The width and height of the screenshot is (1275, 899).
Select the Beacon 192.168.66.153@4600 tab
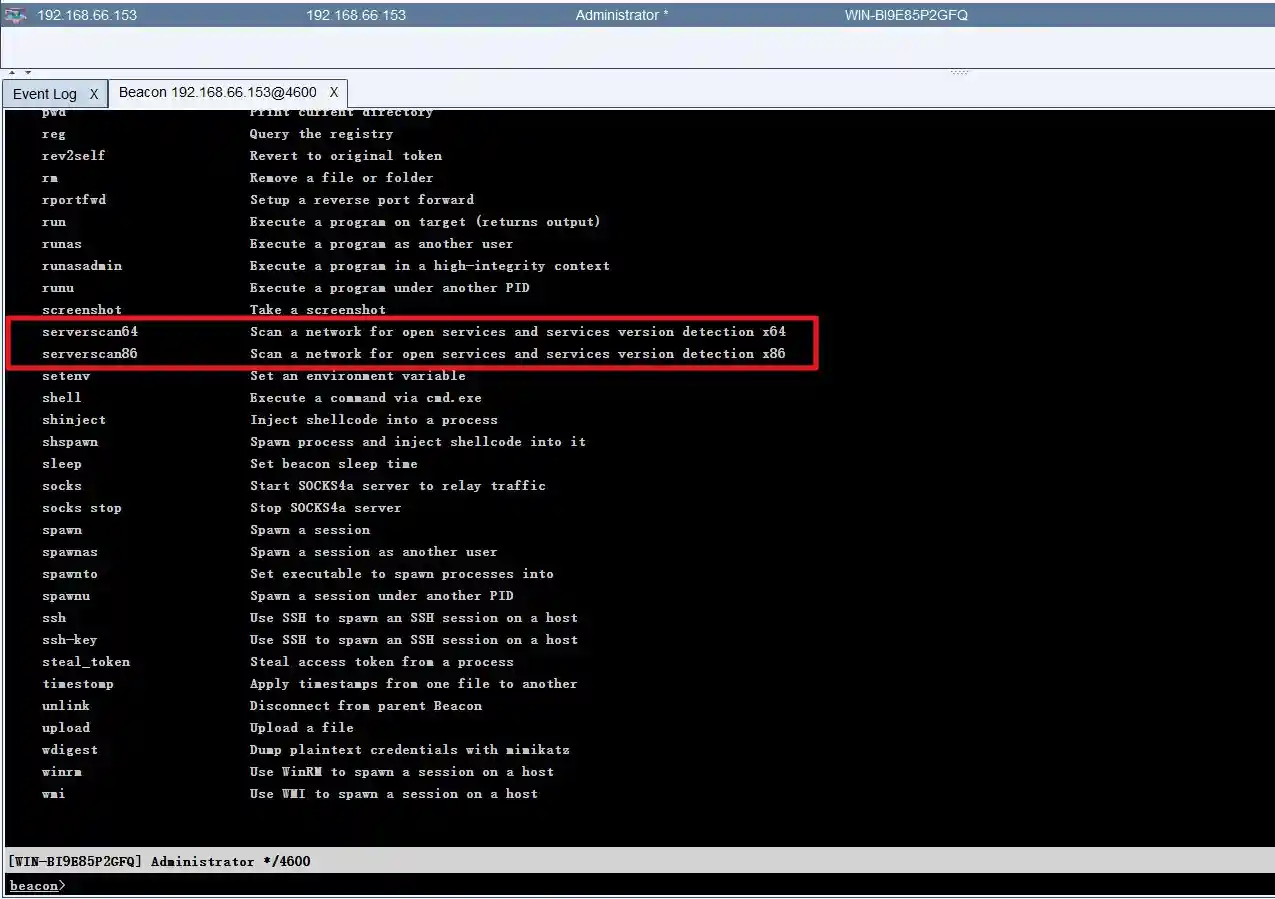(218, 91)
